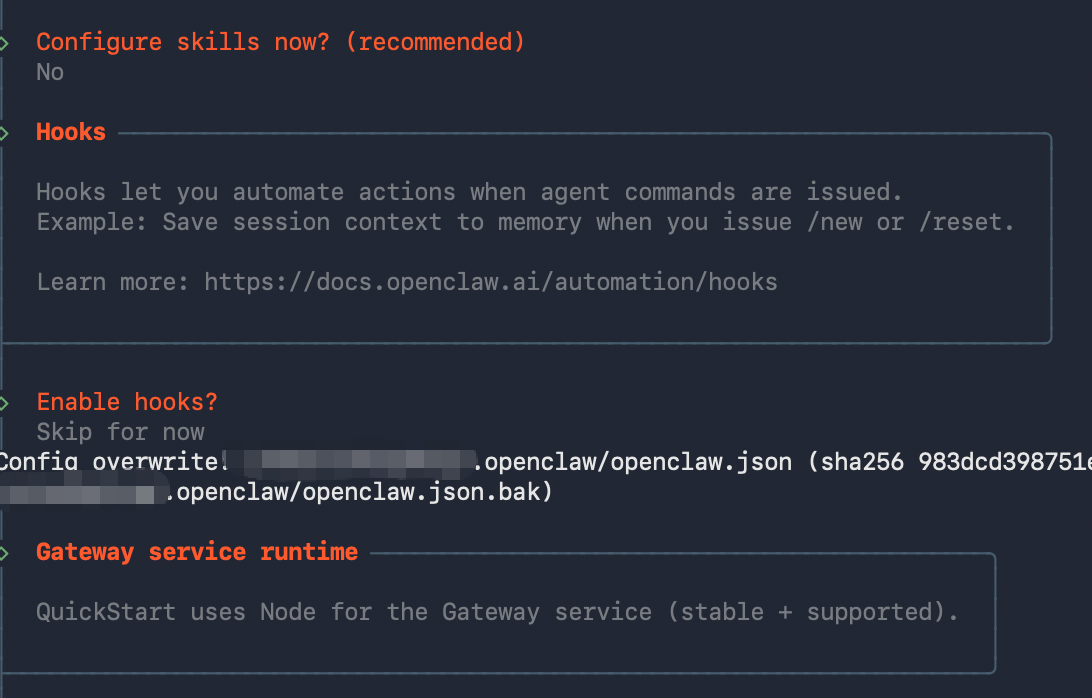Click the "Enable hooks?" prompt text
This screenshot has width=1092, height=698.
click(127, 402)
